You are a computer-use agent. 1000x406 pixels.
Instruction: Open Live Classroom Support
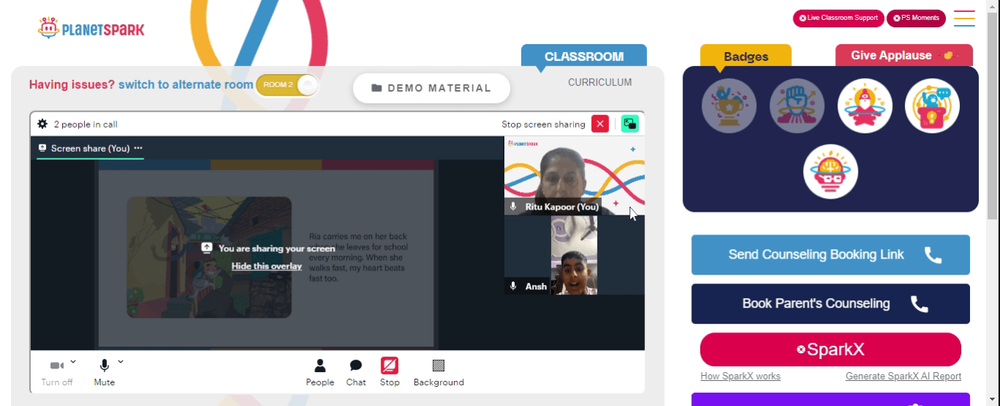[838, 18]
